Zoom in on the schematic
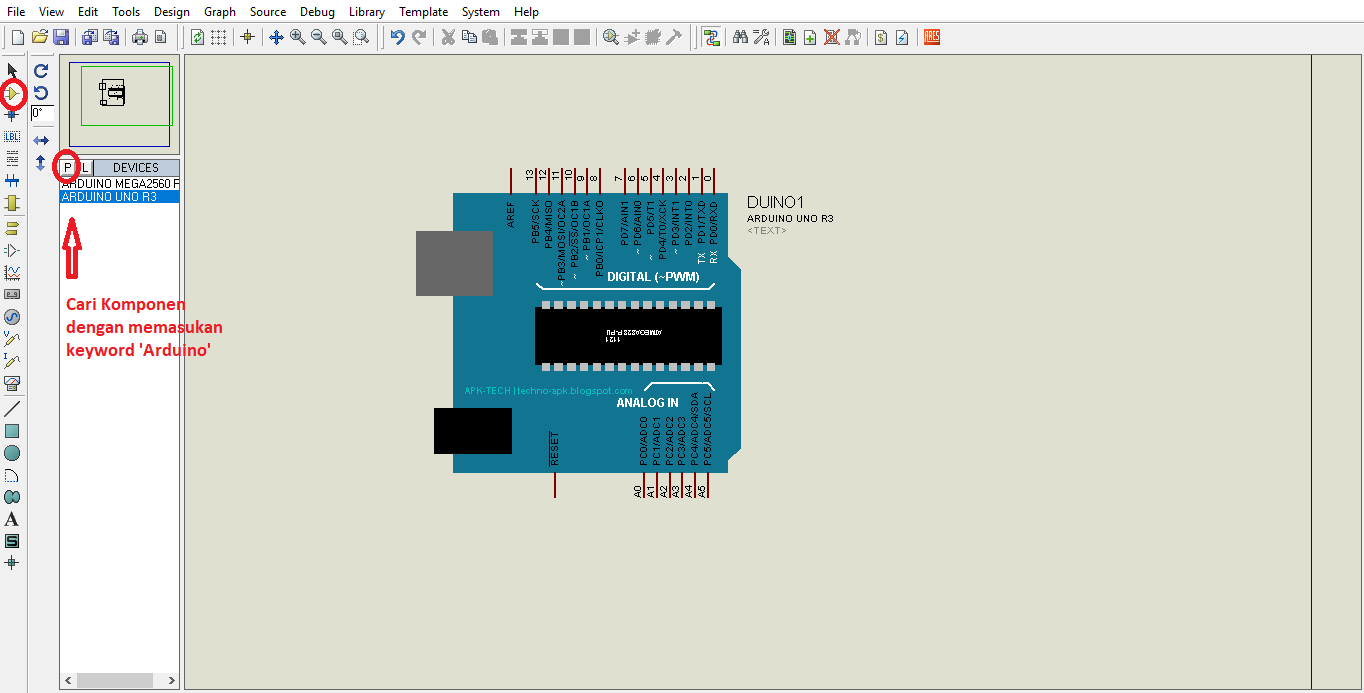 297,37
